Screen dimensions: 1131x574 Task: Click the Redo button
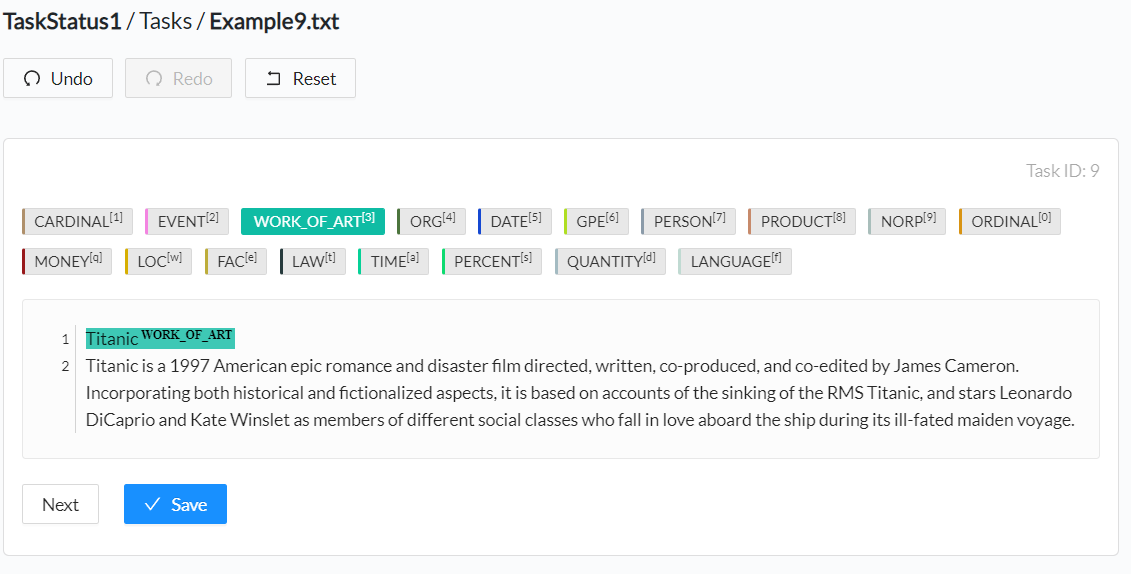click(x=178, y=78)
